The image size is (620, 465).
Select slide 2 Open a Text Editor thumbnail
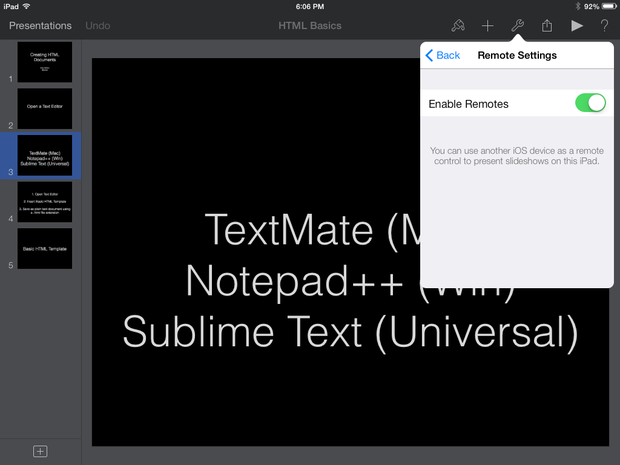tap(45, 108)
